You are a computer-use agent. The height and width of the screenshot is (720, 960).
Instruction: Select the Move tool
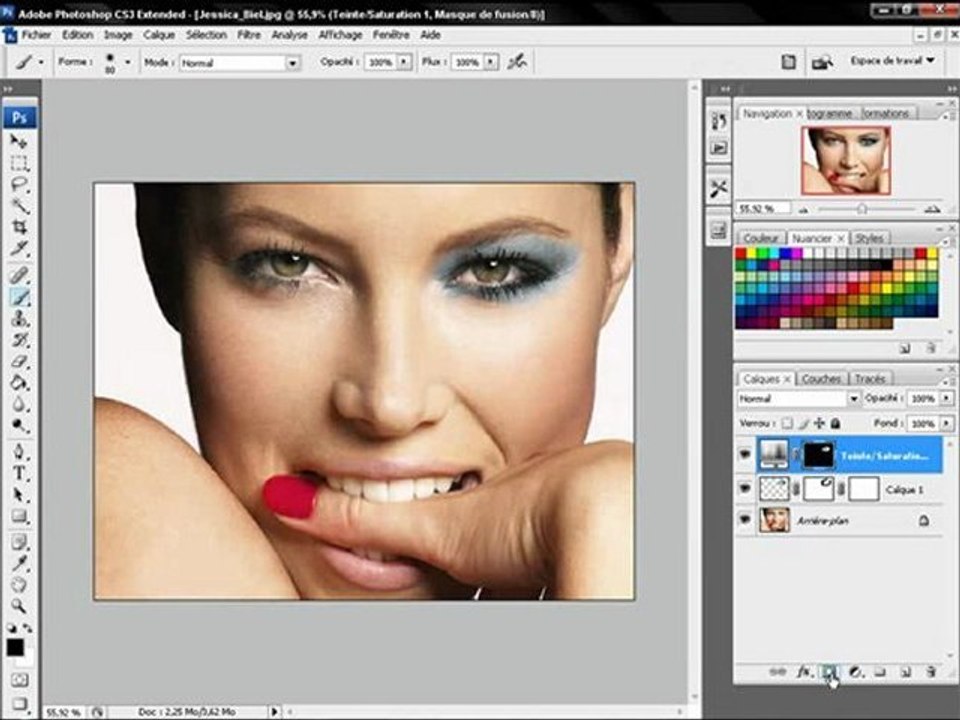click(x=19, y=142)
